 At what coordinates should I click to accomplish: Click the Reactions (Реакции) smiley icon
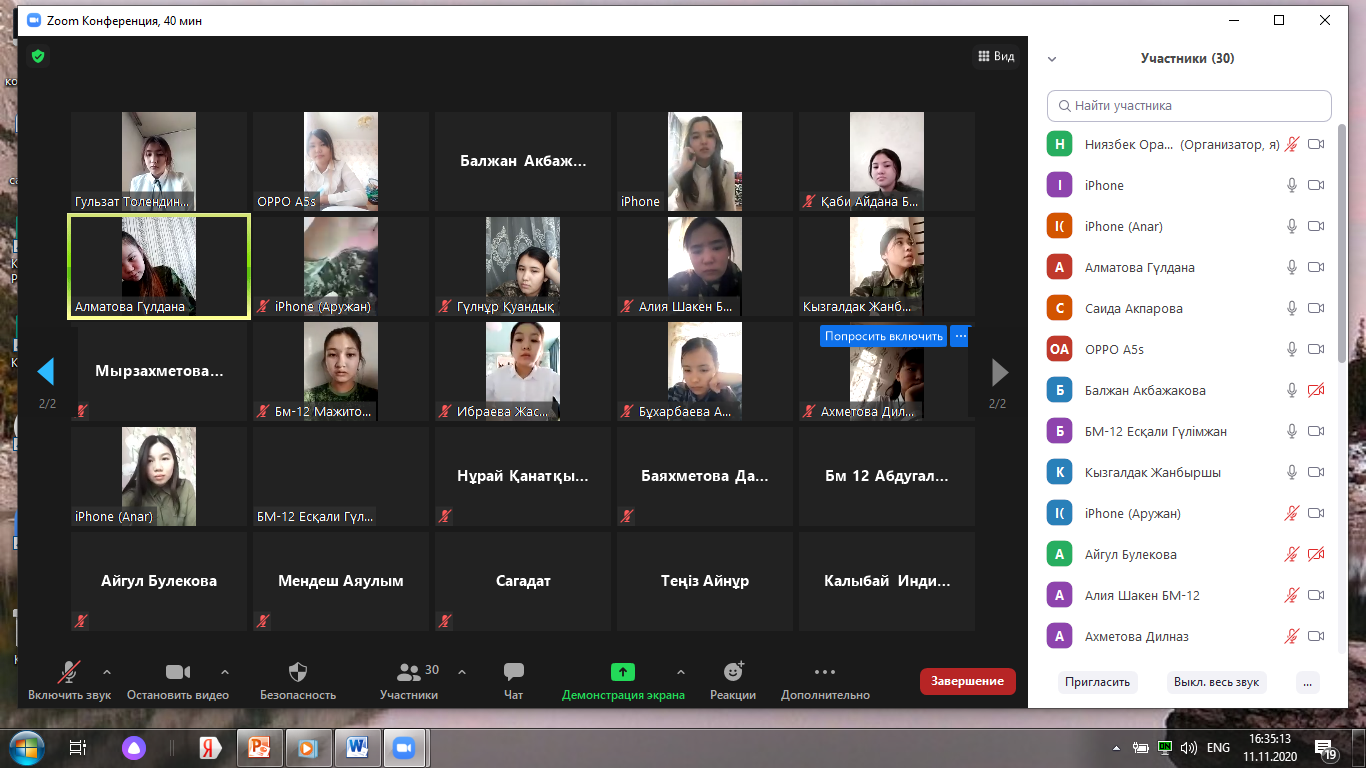click(733, 672)
